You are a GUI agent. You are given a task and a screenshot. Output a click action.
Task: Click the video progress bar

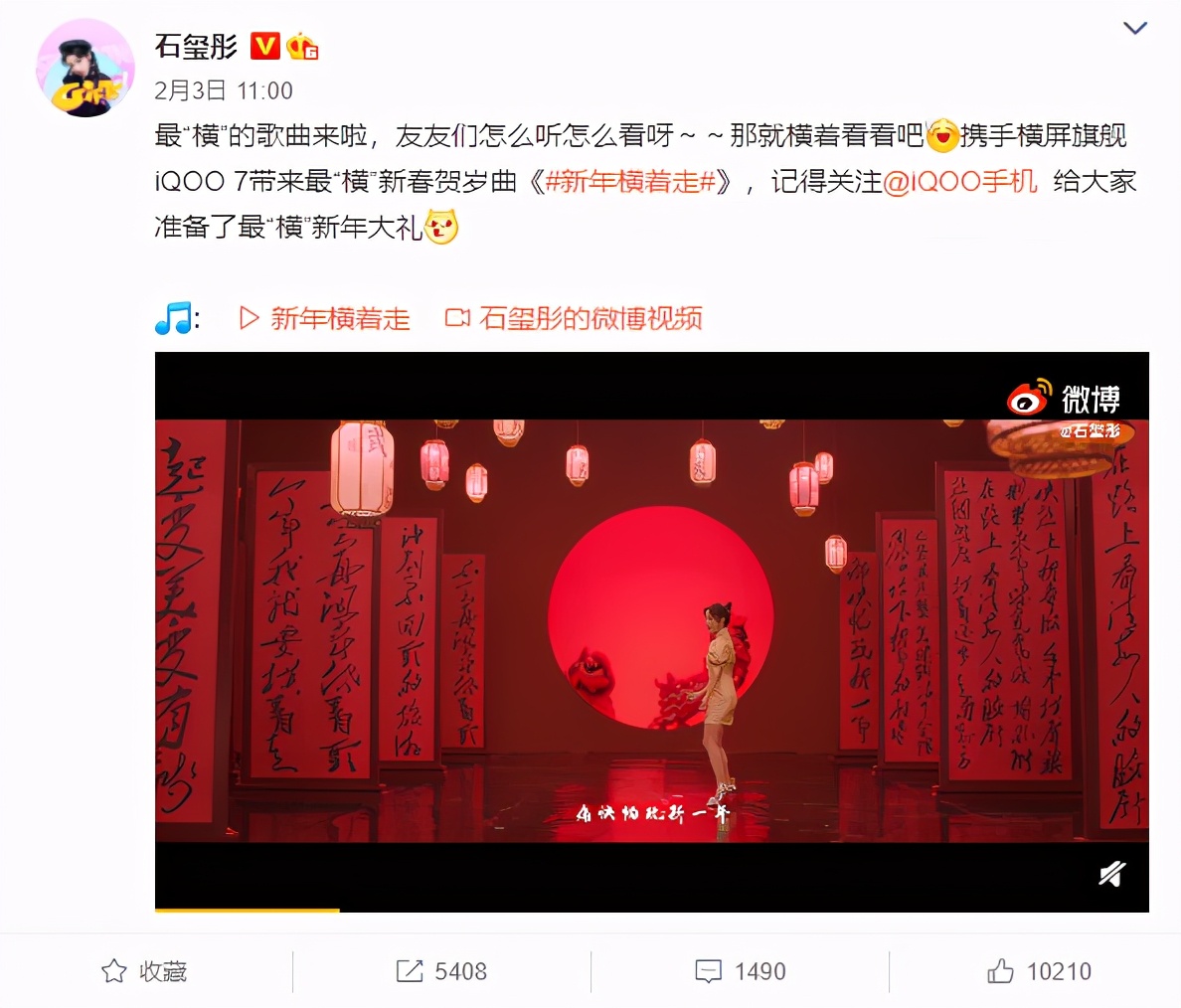pos(651,910)
